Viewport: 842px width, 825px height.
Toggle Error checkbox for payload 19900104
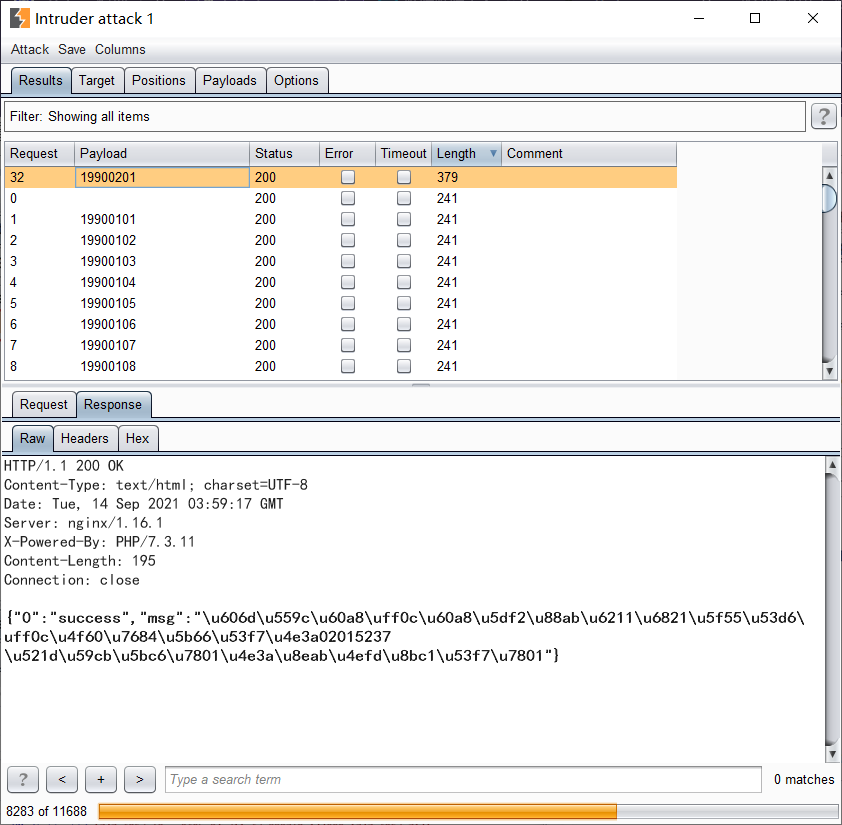point(348,282)
